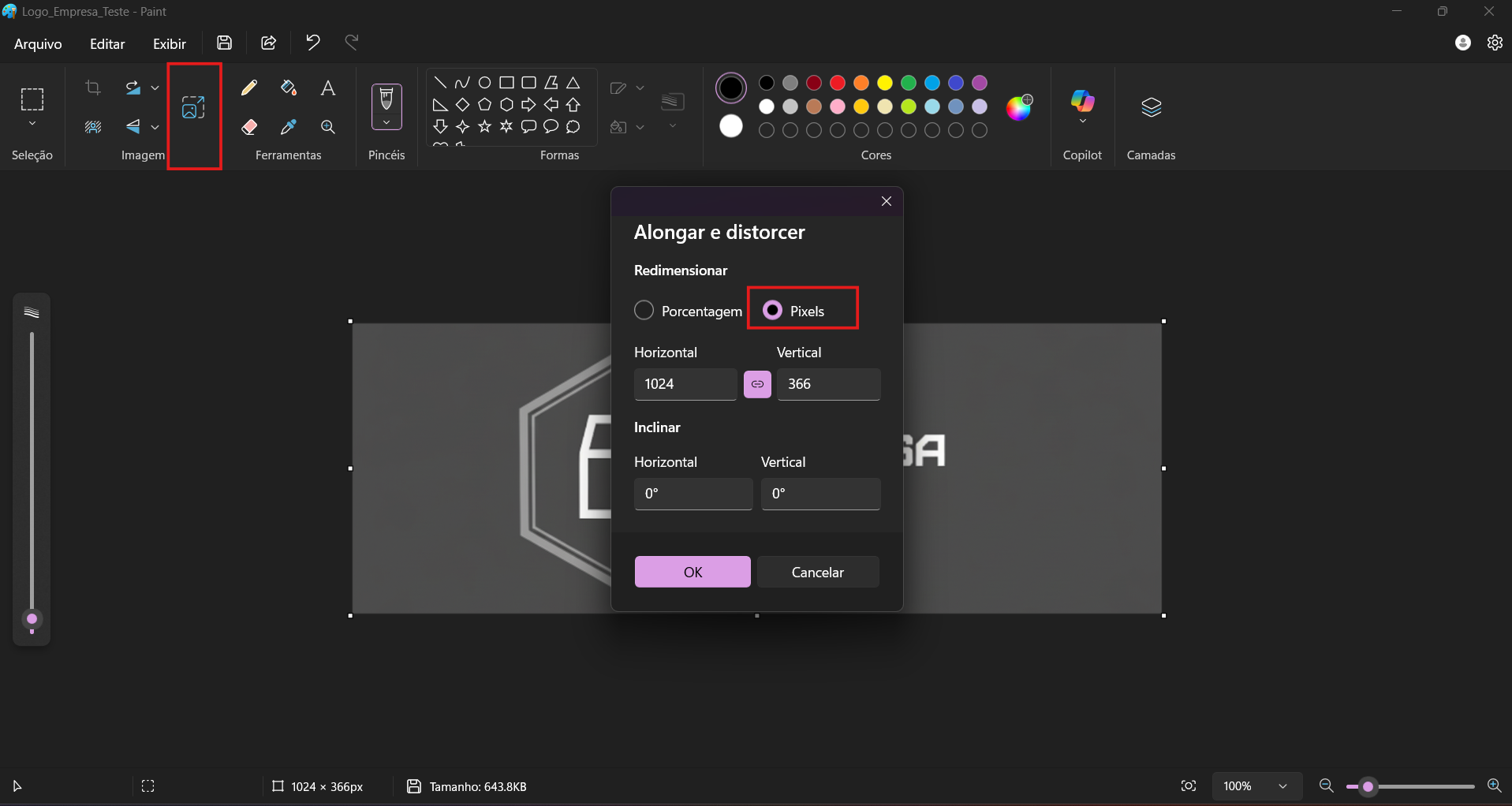
Task: Select the Eraser tool
Action: pyautogui.click(x=249, y=126)
